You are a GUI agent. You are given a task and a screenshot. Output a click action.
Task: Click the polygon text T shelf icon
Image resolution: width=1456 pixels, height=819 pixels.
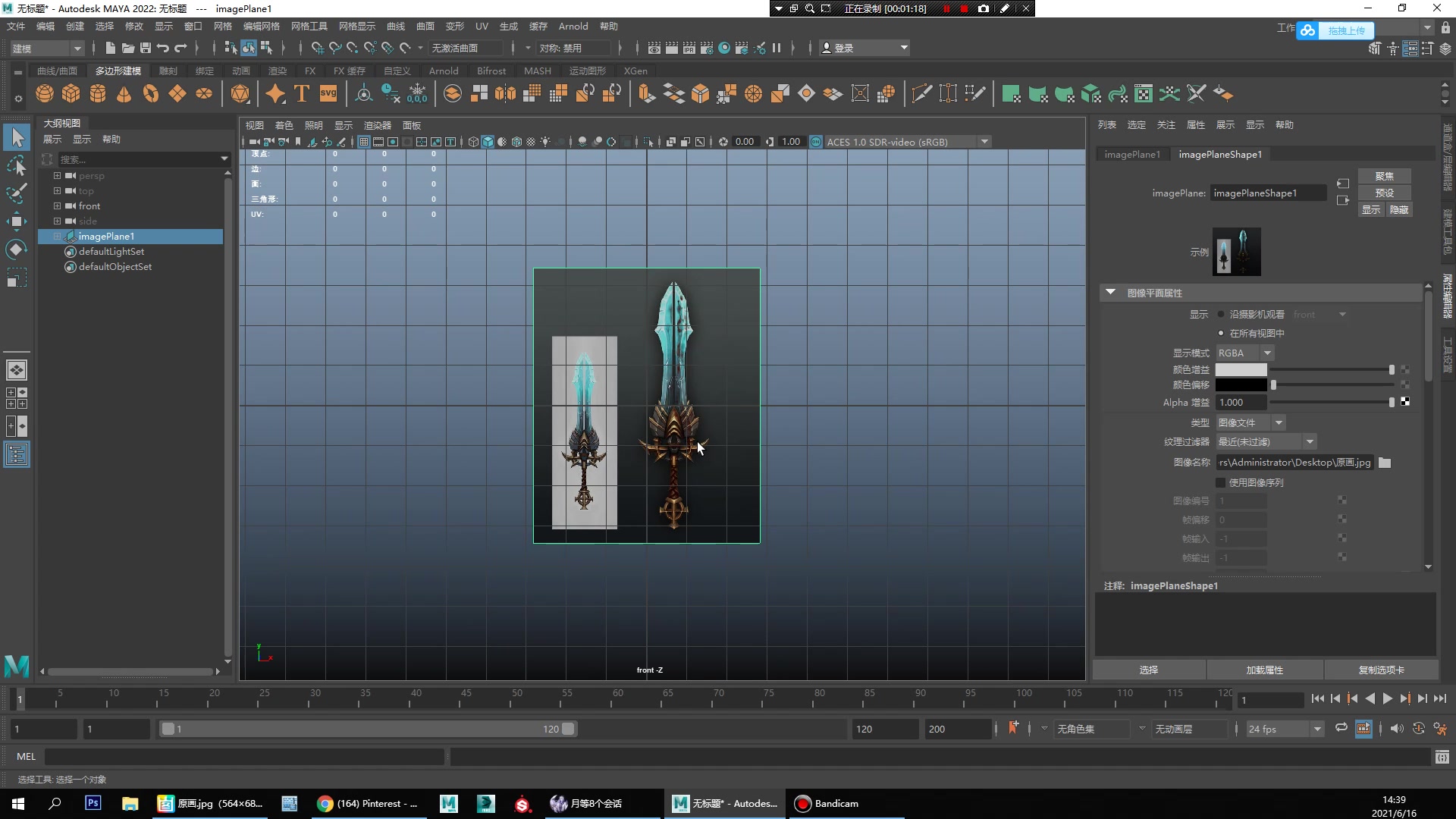click(301, 94)
